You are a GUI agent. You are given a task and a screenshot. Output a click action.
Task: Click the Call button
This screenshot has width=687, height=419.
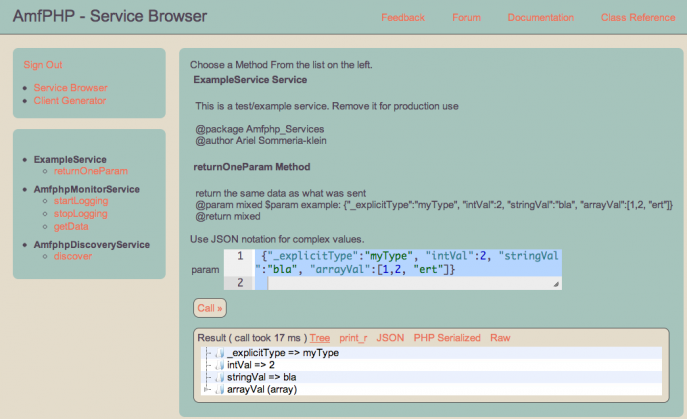coord(210,308)
